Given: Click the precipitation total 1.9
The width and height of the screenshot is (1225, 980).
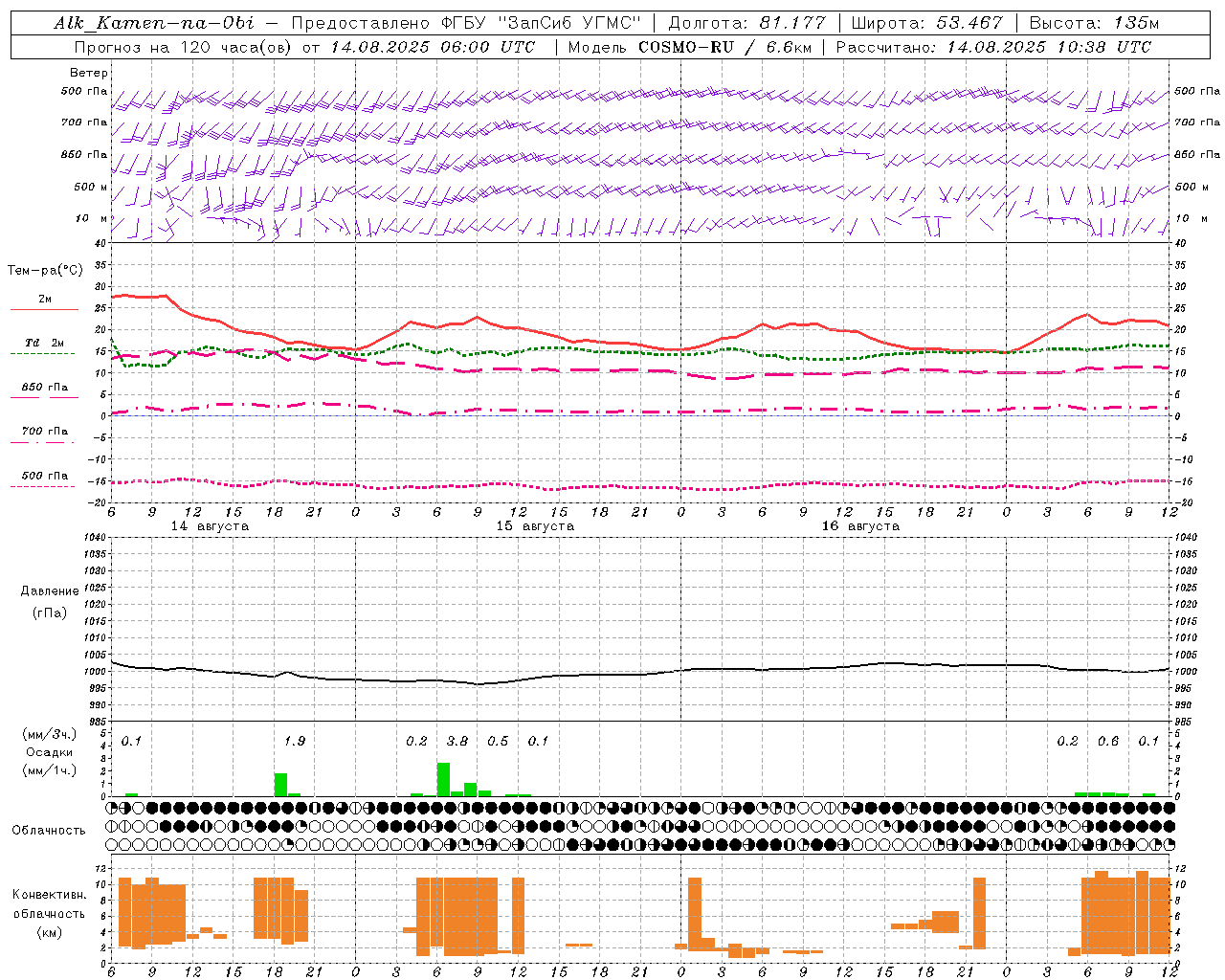Looking at the screenshot, I should [295, 741].
